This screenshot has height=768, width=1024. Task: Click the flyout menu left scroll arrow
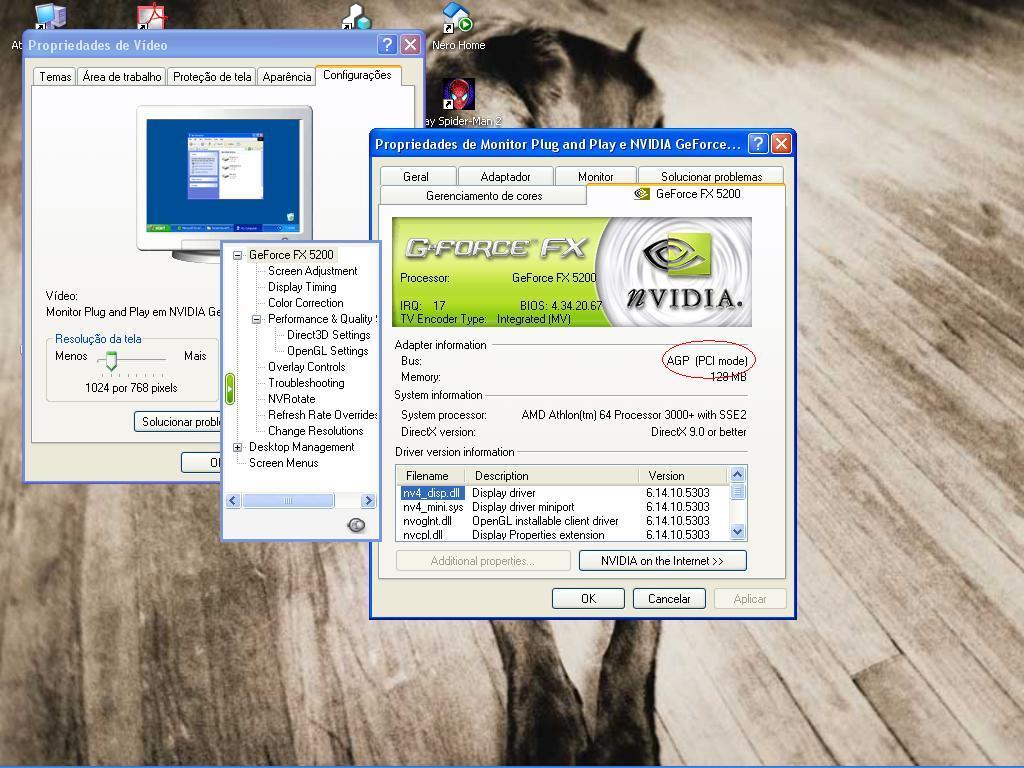pos(233,501)
